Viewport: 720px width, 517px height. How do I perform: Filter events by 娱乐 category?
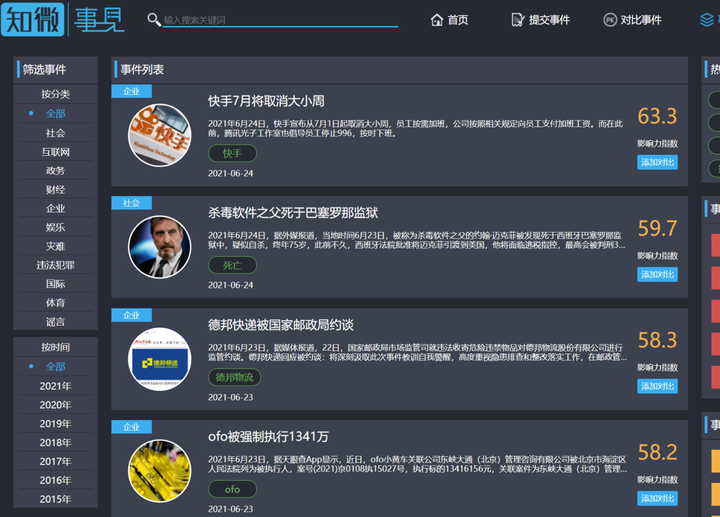[x=56, y=227]
